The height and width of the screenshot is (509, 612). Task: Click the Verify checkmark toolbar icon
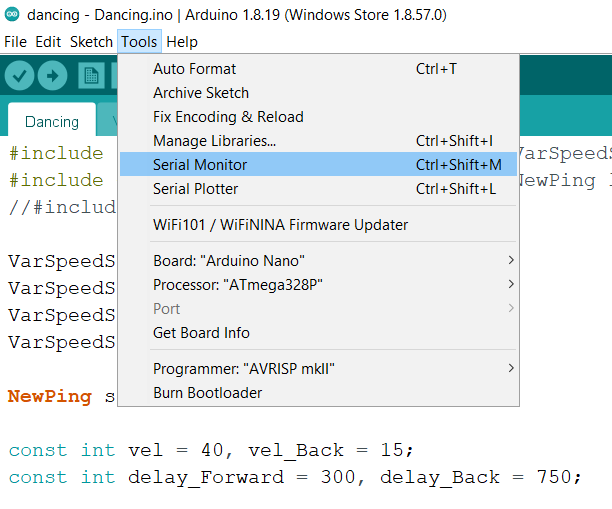click(x=19, y=76)
